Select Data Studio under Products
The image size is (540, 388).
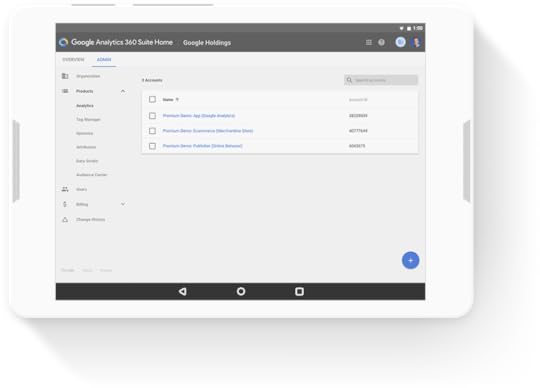pos(87,161)
